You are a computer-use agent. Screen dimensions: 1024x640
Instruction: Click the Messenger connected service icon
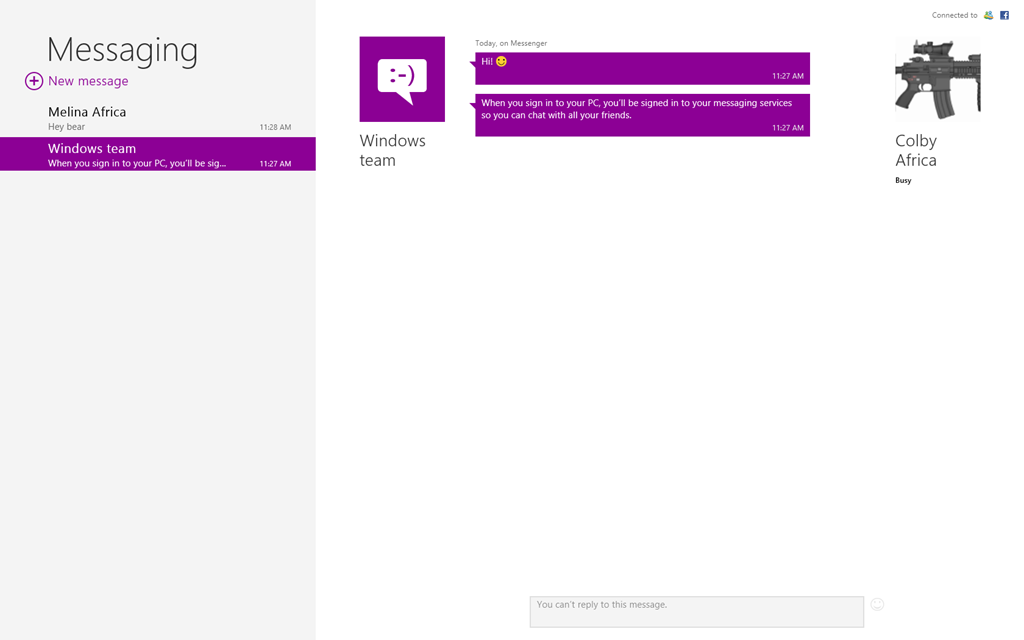click(989, 15)
